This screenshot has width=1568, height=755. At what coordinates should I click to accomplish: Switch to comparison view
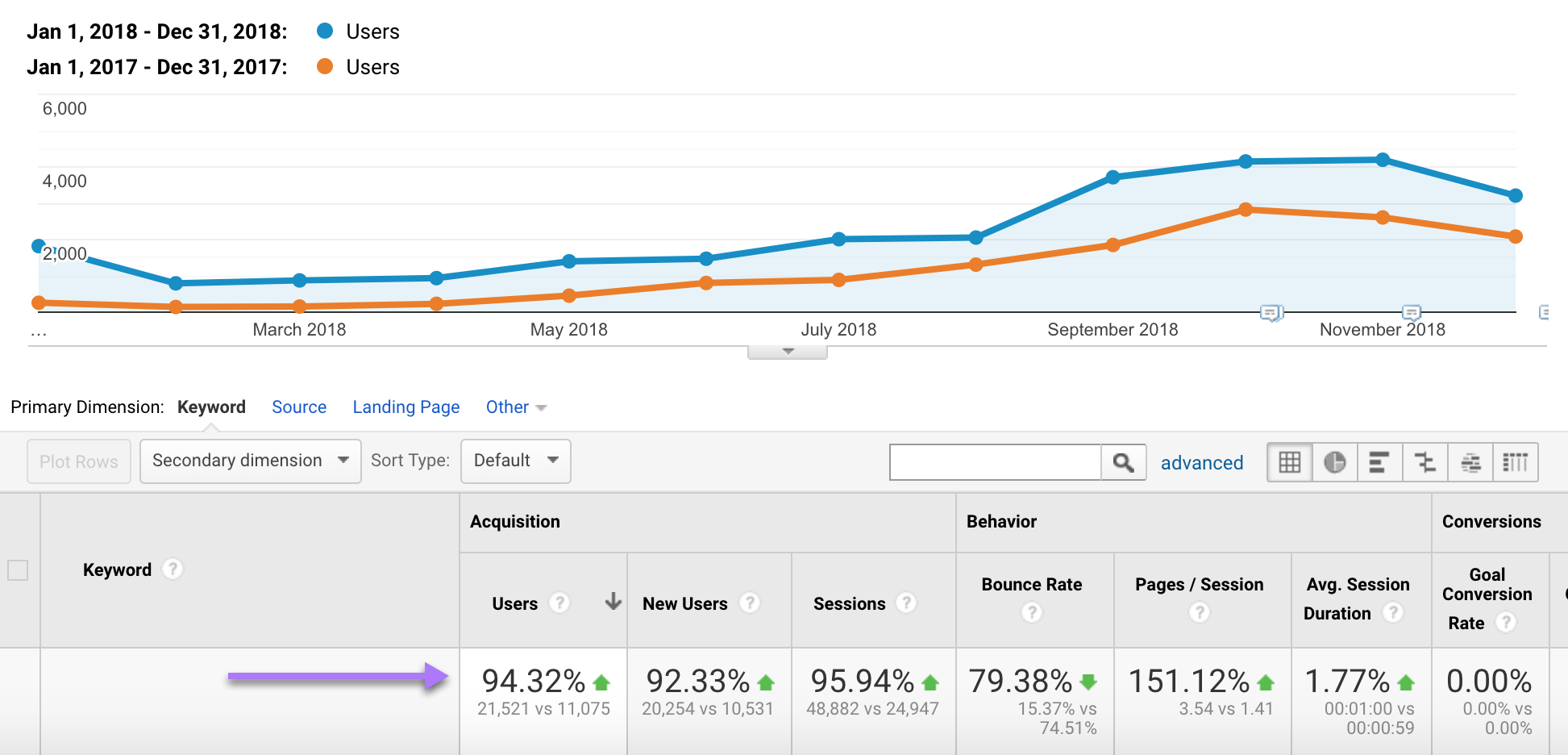(x=1425, y=461)
